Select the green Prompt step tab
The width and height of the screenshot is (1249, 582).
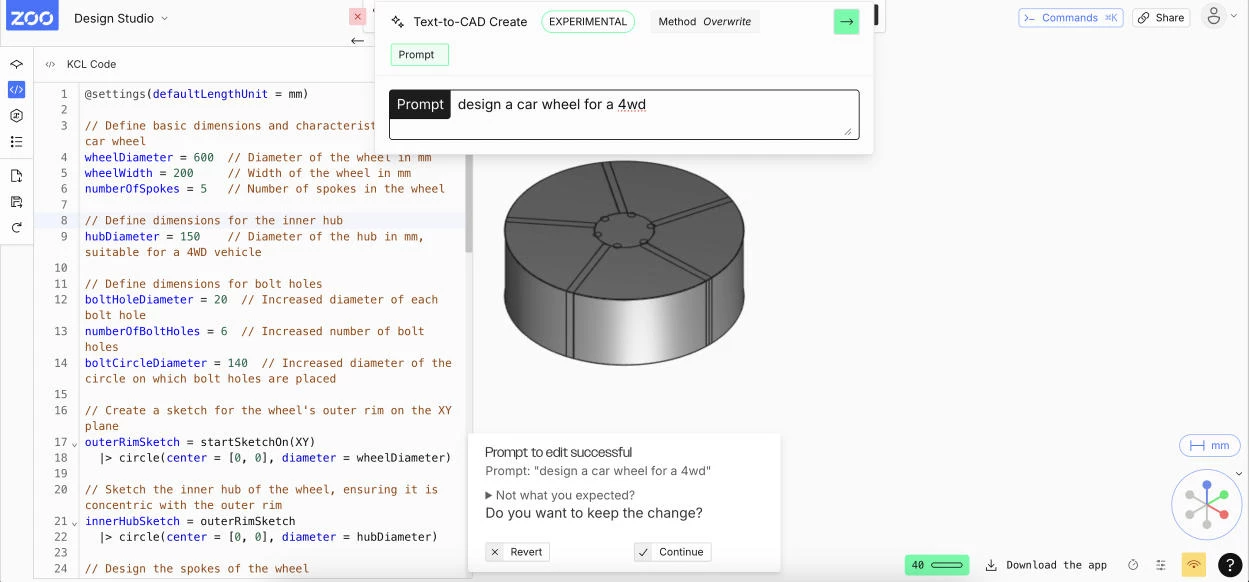(419, 55)
